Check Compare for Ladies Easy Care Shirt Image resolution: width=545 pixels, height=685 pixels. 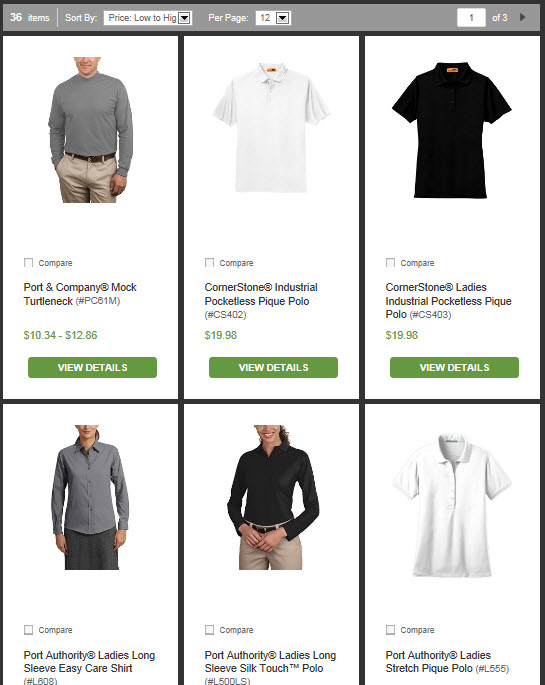pyautogui.click(x=28, y=630)
